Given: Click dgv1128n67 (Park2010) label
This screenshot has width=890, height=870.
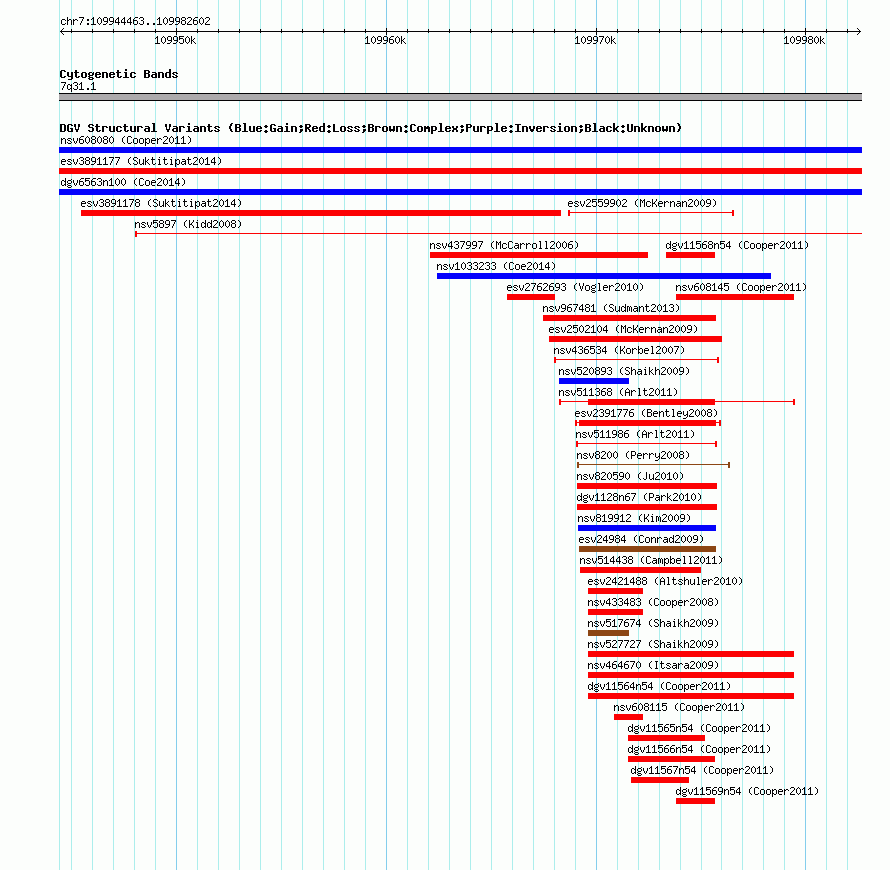Looking at the screenshot, I should [639, 497].
